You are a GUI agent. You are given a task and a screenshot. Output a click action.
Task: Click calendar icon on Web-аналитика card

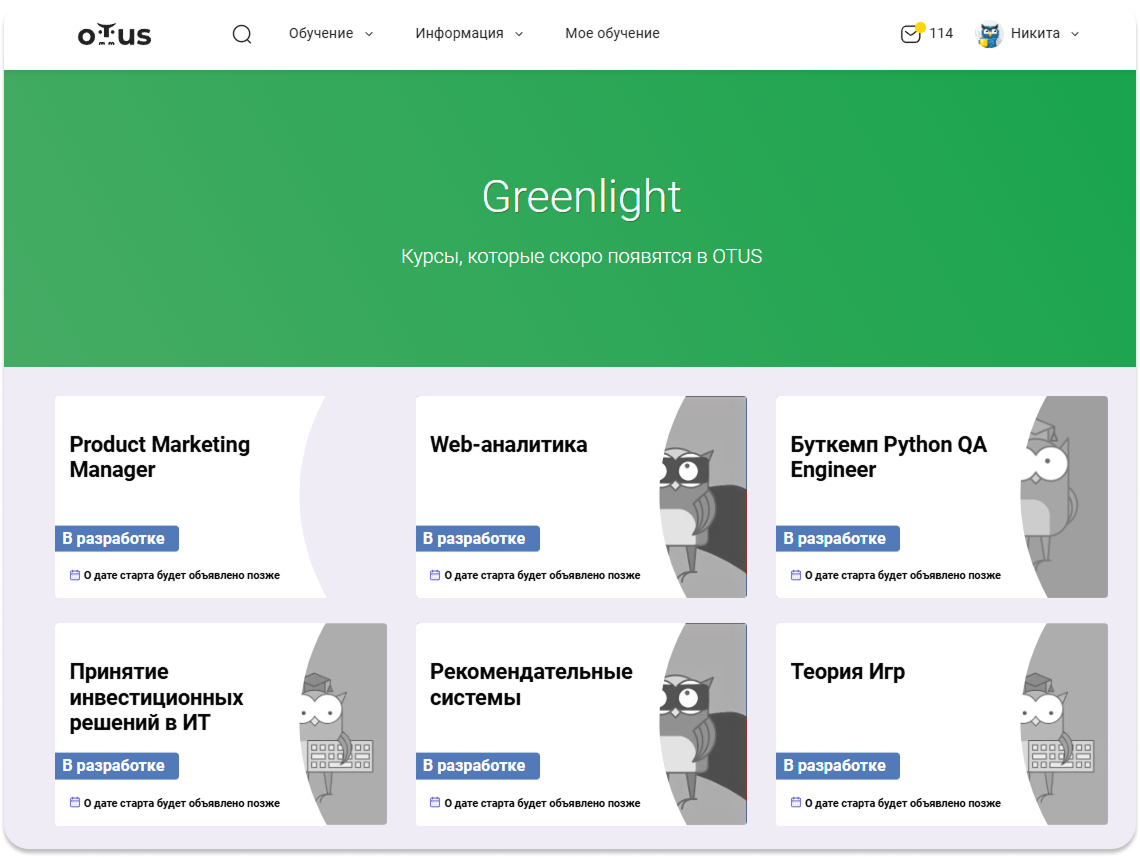[x=435, y=575]
